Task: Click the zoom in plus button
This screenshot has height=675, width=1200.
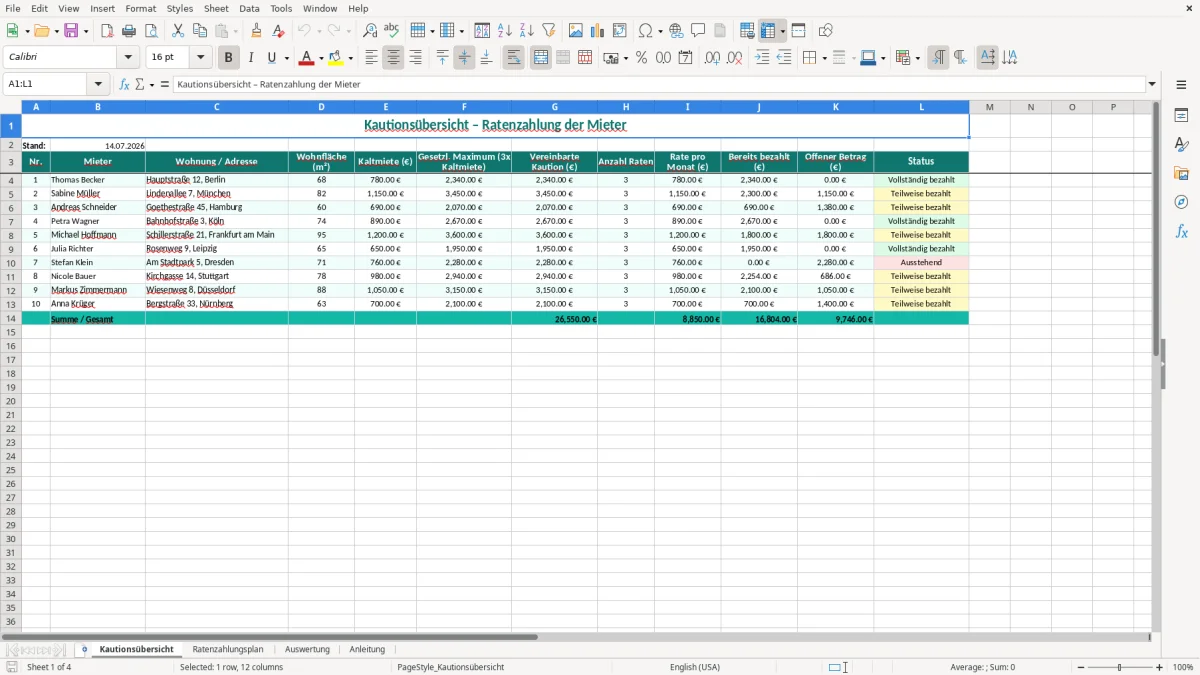Action: [x=1160, y=667]
